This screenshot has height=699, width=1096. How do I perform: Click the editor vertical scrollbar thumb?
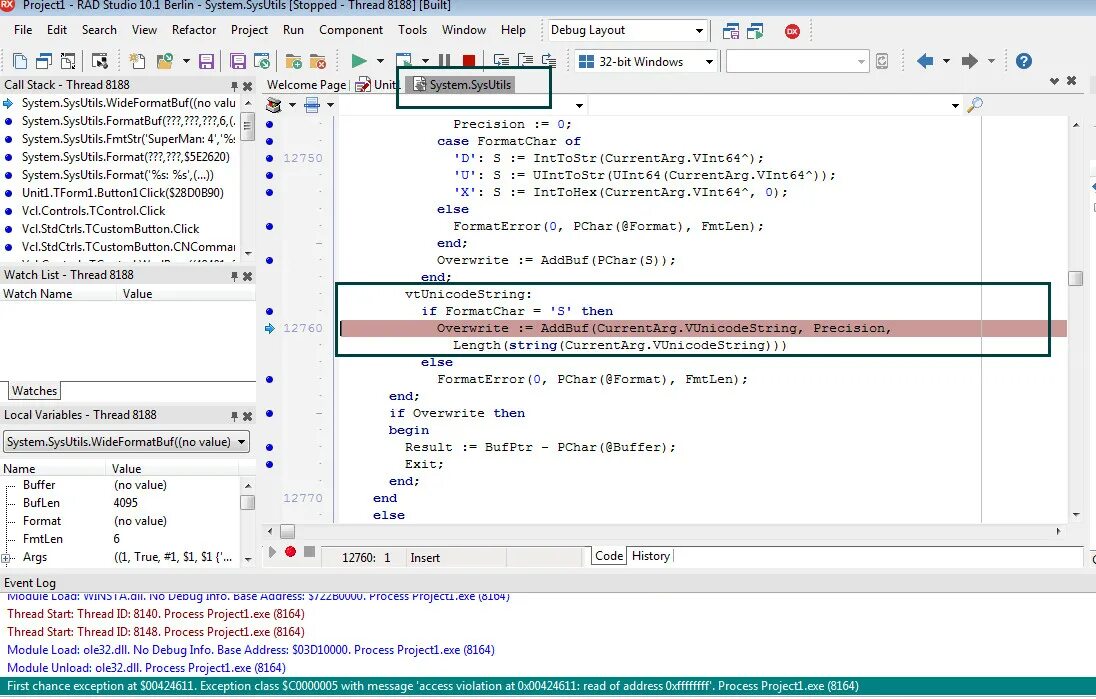coord(1076,278)
